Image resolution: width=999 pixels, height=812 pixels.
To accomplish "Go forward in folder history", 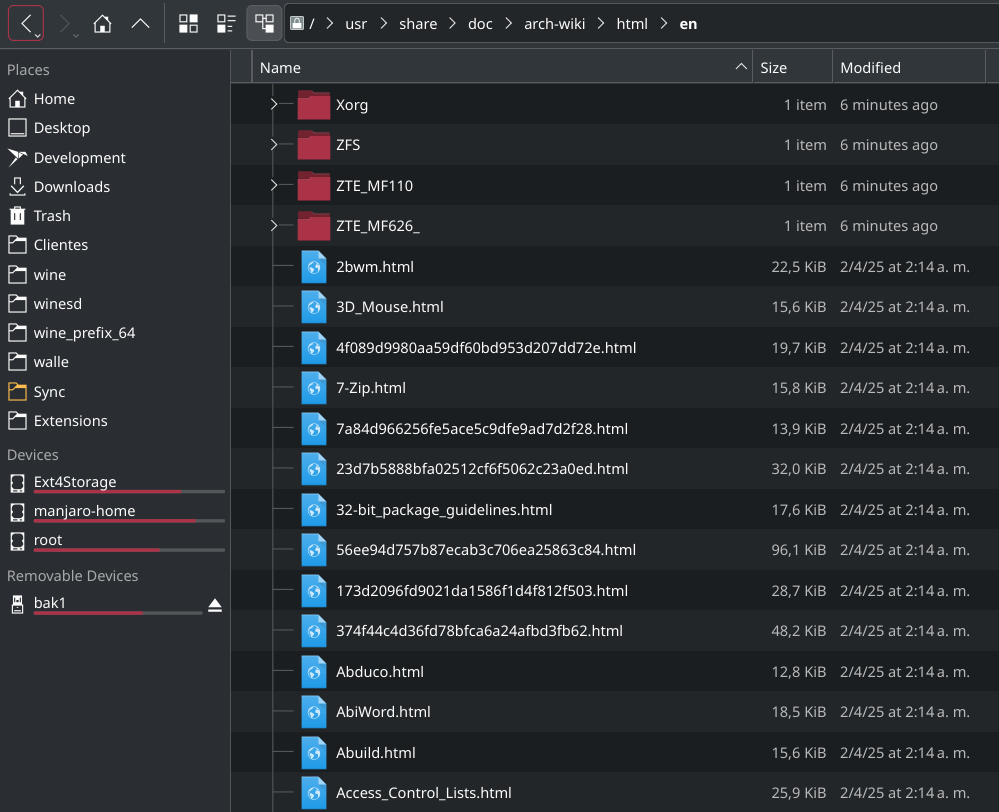I will click(x=64, y=24).
